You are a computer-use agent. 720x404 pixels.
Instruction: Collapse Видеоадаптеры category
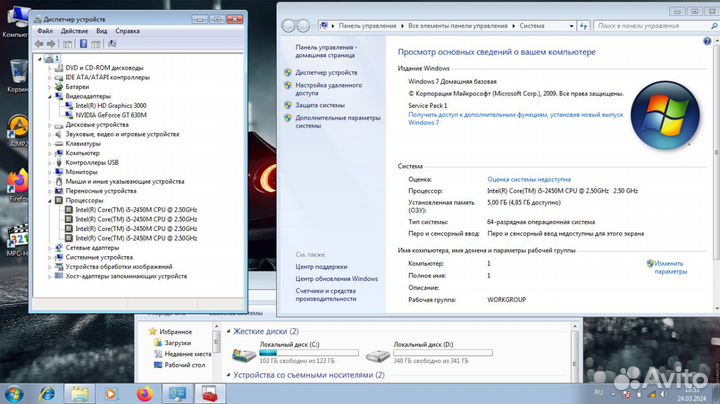coord(50,96)
